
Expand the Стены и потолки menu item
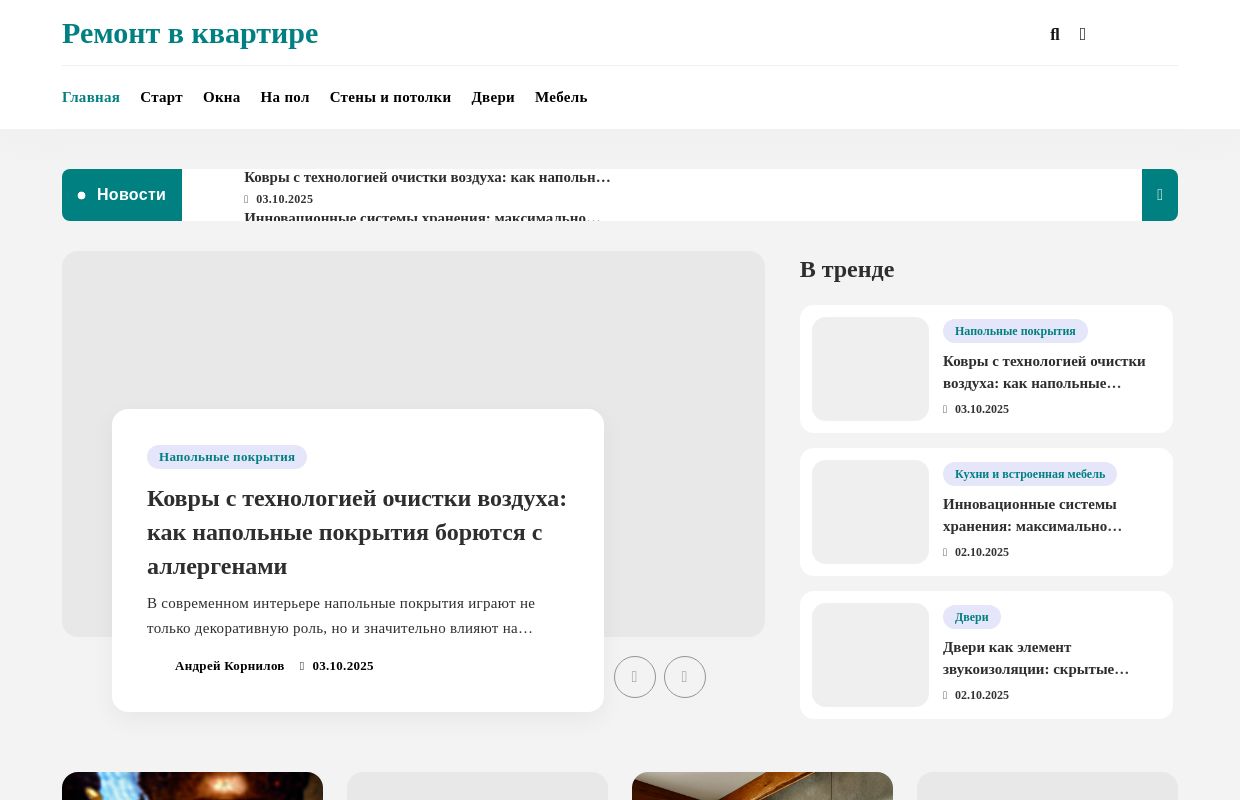pos(390,97)
